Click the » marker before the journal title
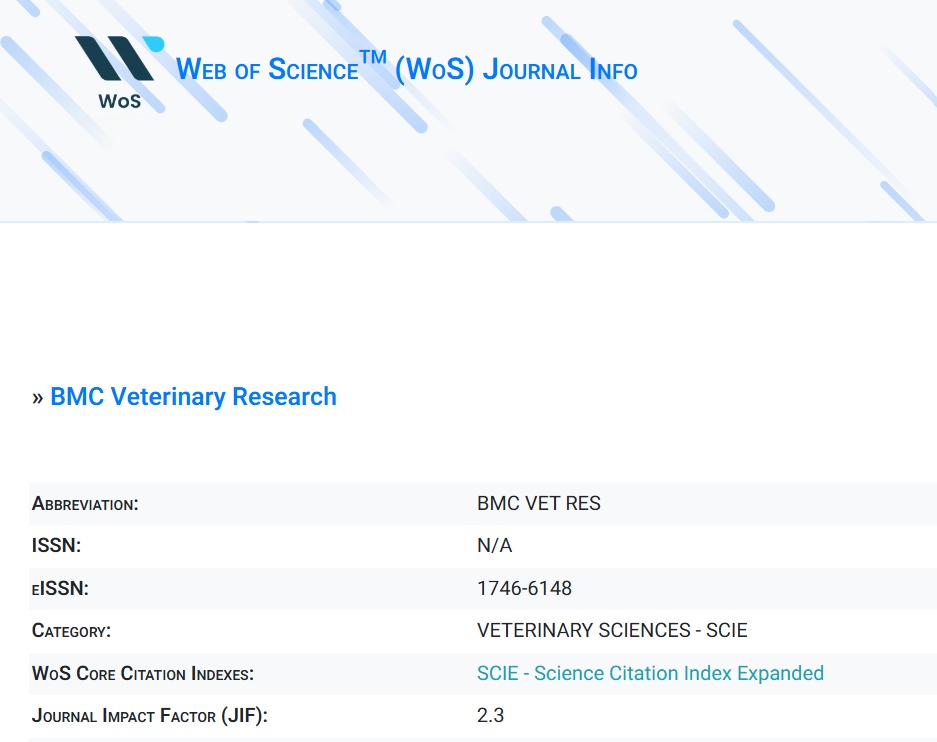 tap(38, 397)
